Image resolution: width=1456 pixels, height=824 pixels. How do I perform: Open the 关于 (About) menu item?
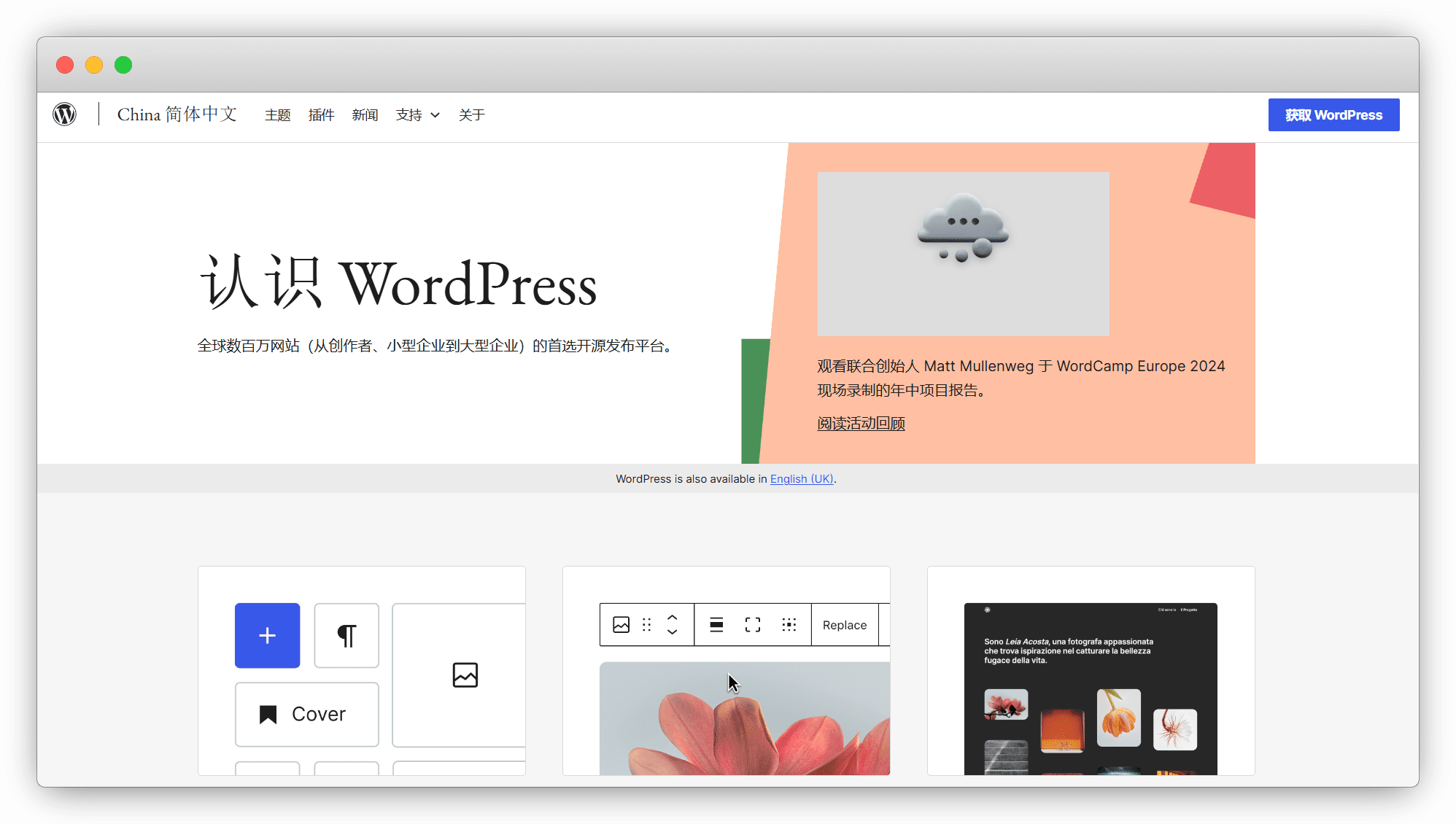pos(471,115)
